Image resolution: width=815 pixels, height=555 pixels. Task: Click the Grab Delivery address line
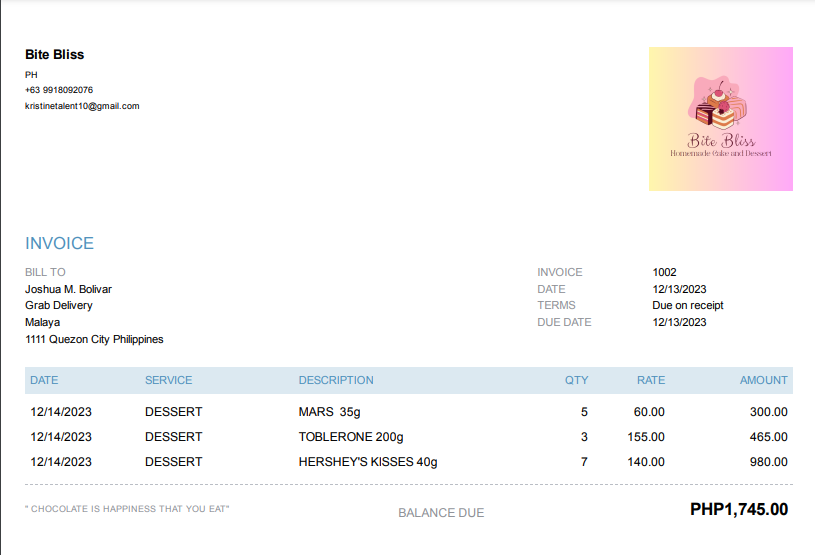[x=59, y=306]
